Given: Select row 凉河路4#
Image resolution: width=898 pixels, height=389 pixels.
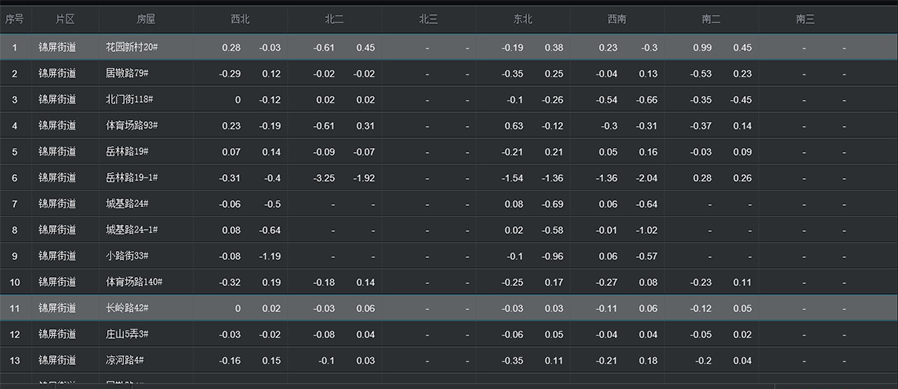Looking at the screenshot, I should (449, 360).
